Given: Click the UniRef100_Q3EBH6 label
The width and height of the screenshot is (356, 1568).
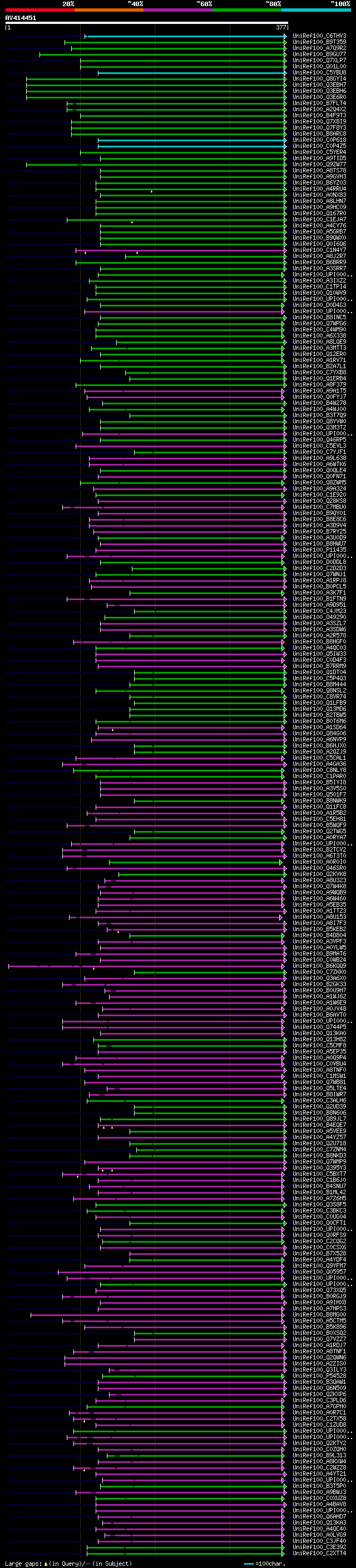Looking at the screenshot, I should click(x=319, y=91).
